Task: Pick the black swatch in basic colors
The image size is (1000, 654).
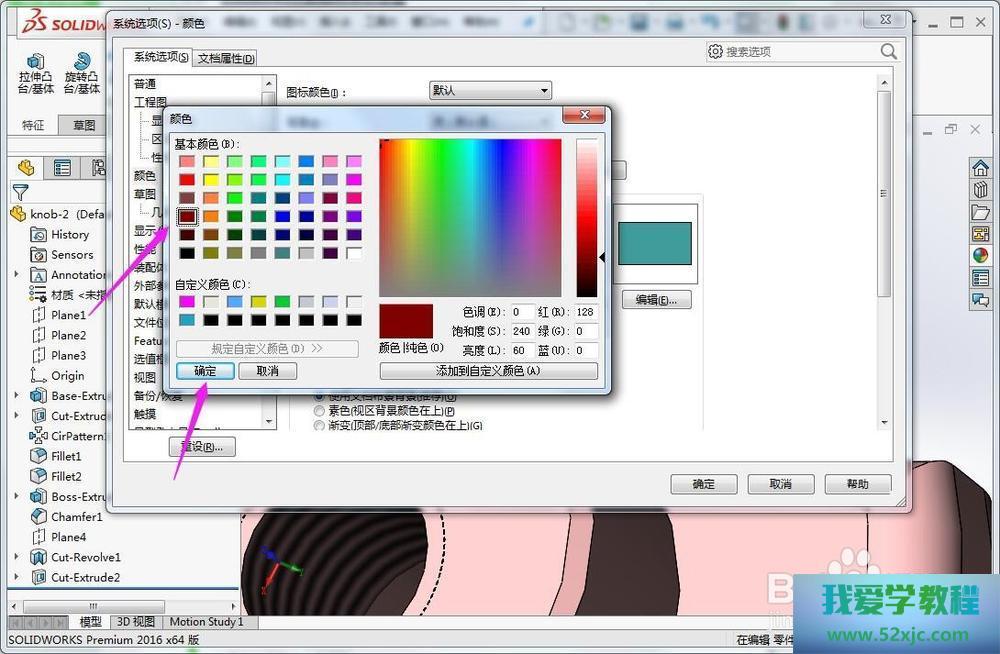Action: pyautogui.click(x=187, y=253)
